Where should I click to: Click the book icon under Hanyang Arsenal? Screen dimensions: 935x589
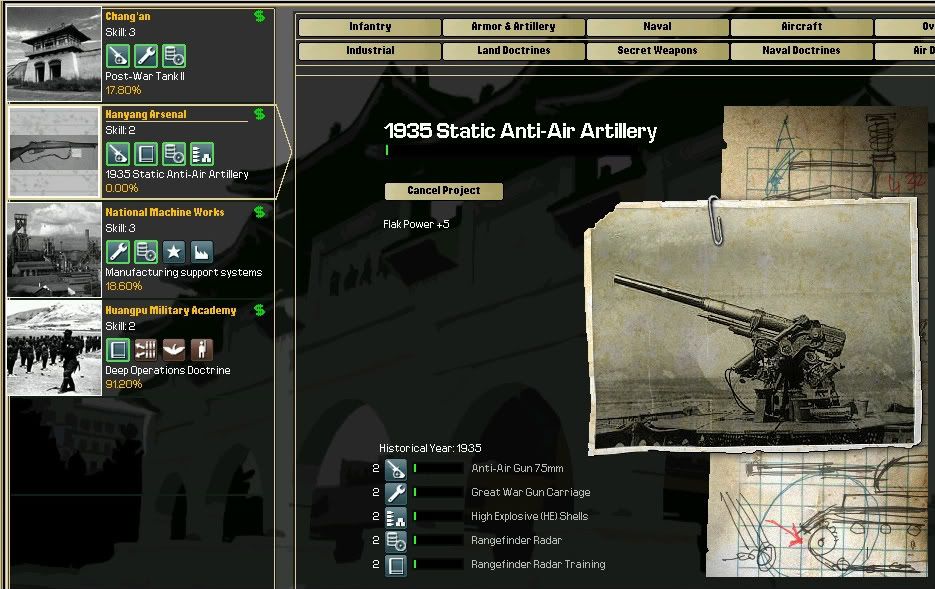click(x=146, y=154)
